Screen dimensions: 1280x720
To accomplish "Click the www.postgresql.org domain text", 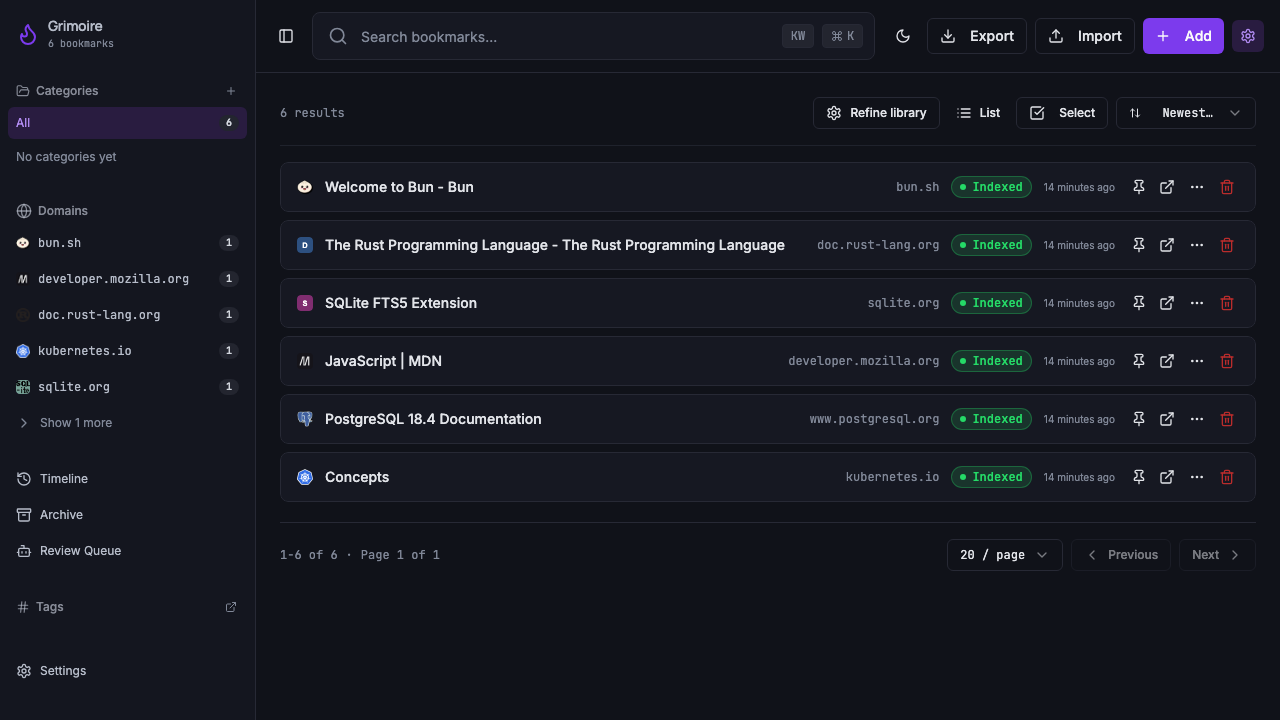I will coord(875,419).
